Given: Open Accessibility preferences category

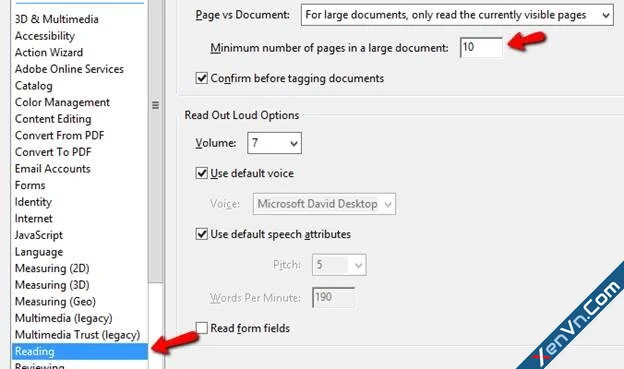Looking at the screenshot, I should coord(45,36).
